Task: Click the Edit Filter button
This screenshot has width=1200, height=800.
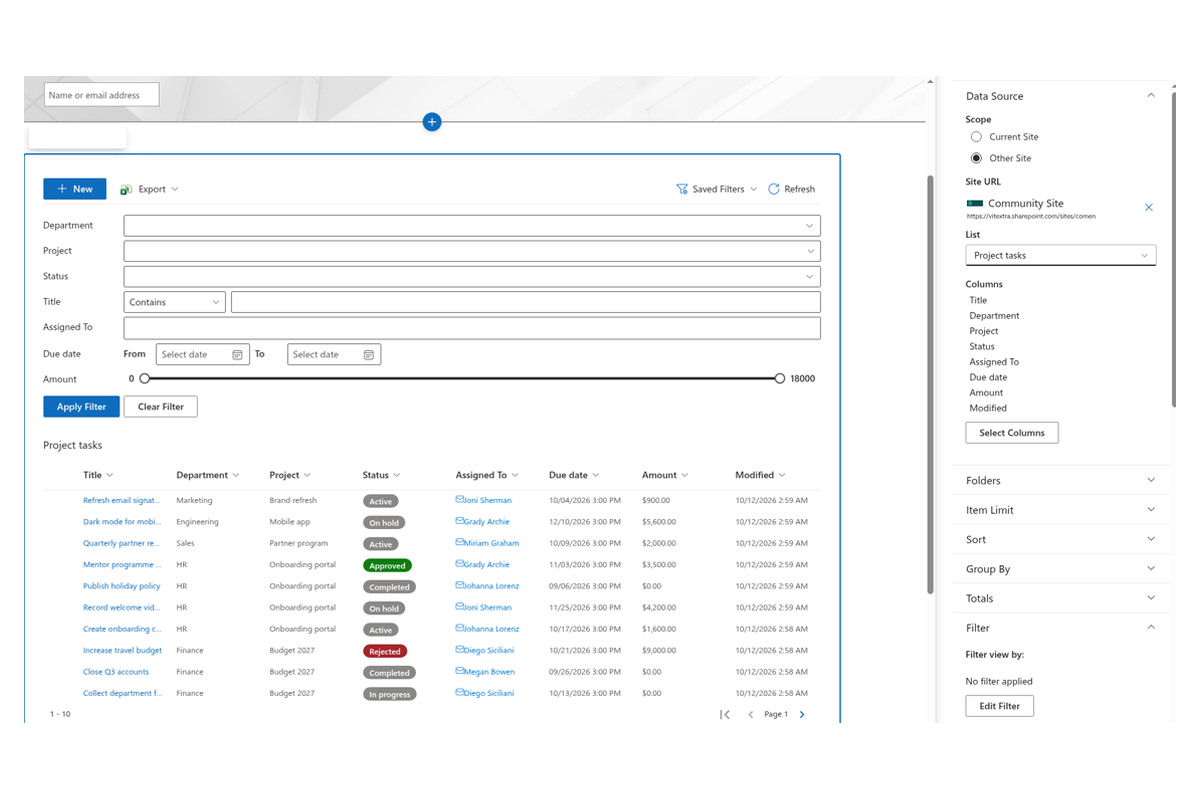Action: [1000, 706]
